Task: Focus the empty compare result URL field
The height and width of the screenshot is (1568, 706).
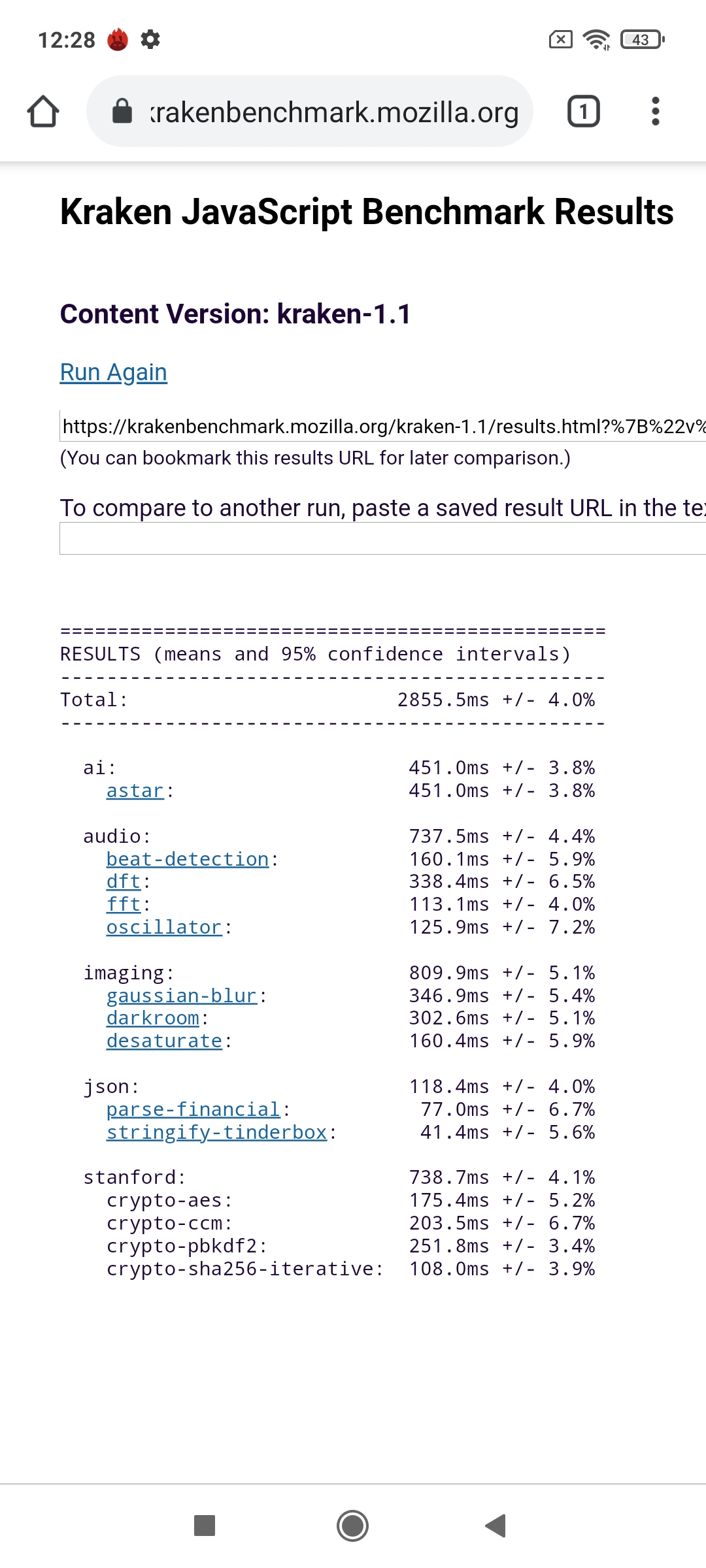Action: [383, 538]
